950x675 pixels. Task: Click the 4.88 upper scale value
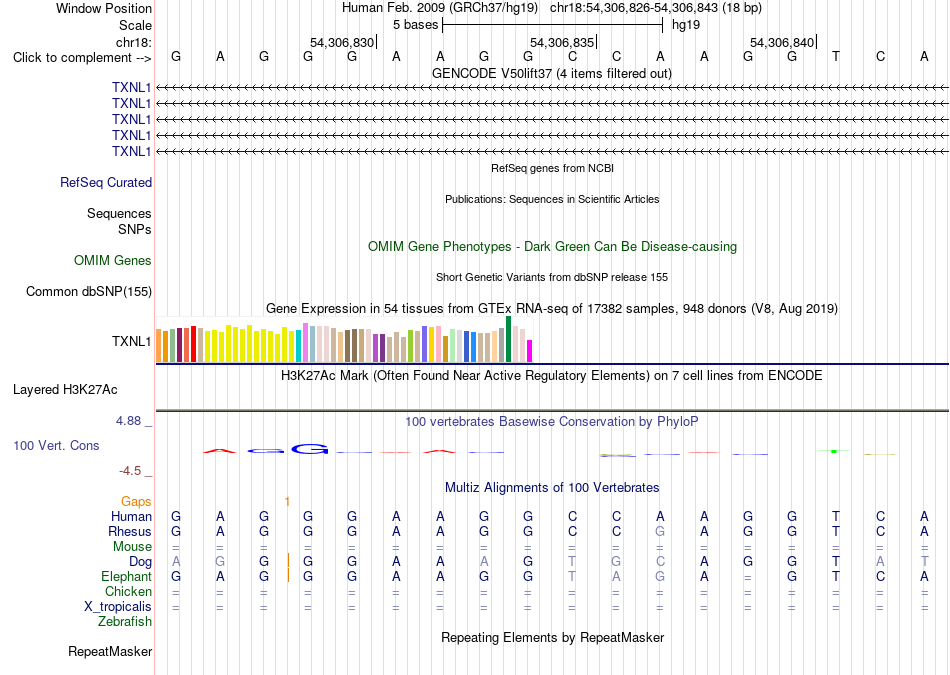[x=128, y=421]
